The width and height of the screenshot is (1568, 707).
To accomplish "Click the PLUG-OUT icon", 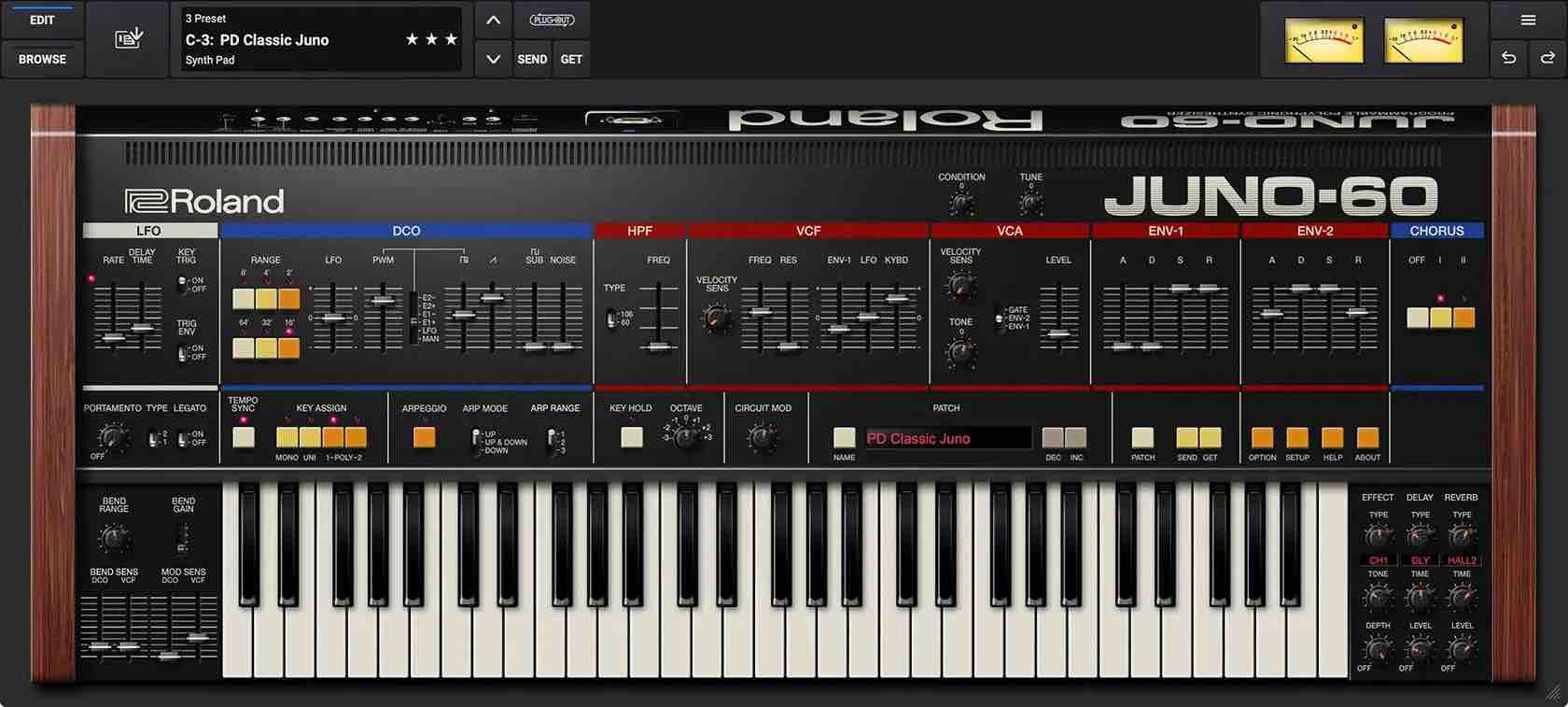I will 552,20.
